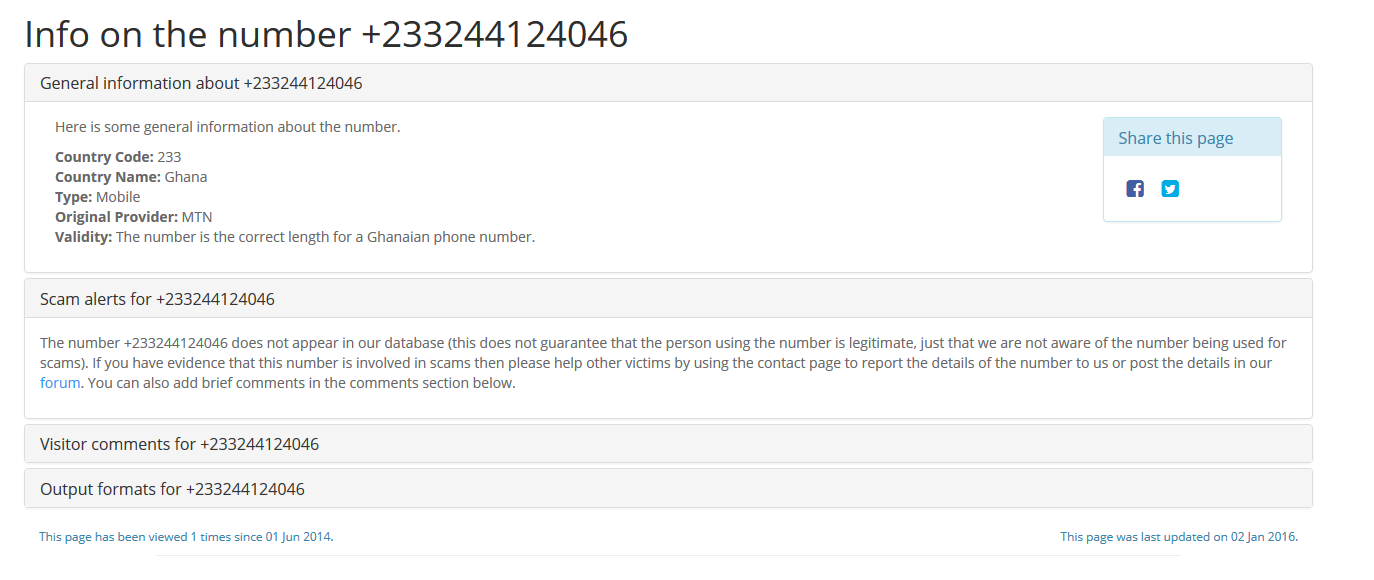Viewport: 1374px width, 580px height.
Task: Click the Validity information line
Action: click(x=295, y=237)
